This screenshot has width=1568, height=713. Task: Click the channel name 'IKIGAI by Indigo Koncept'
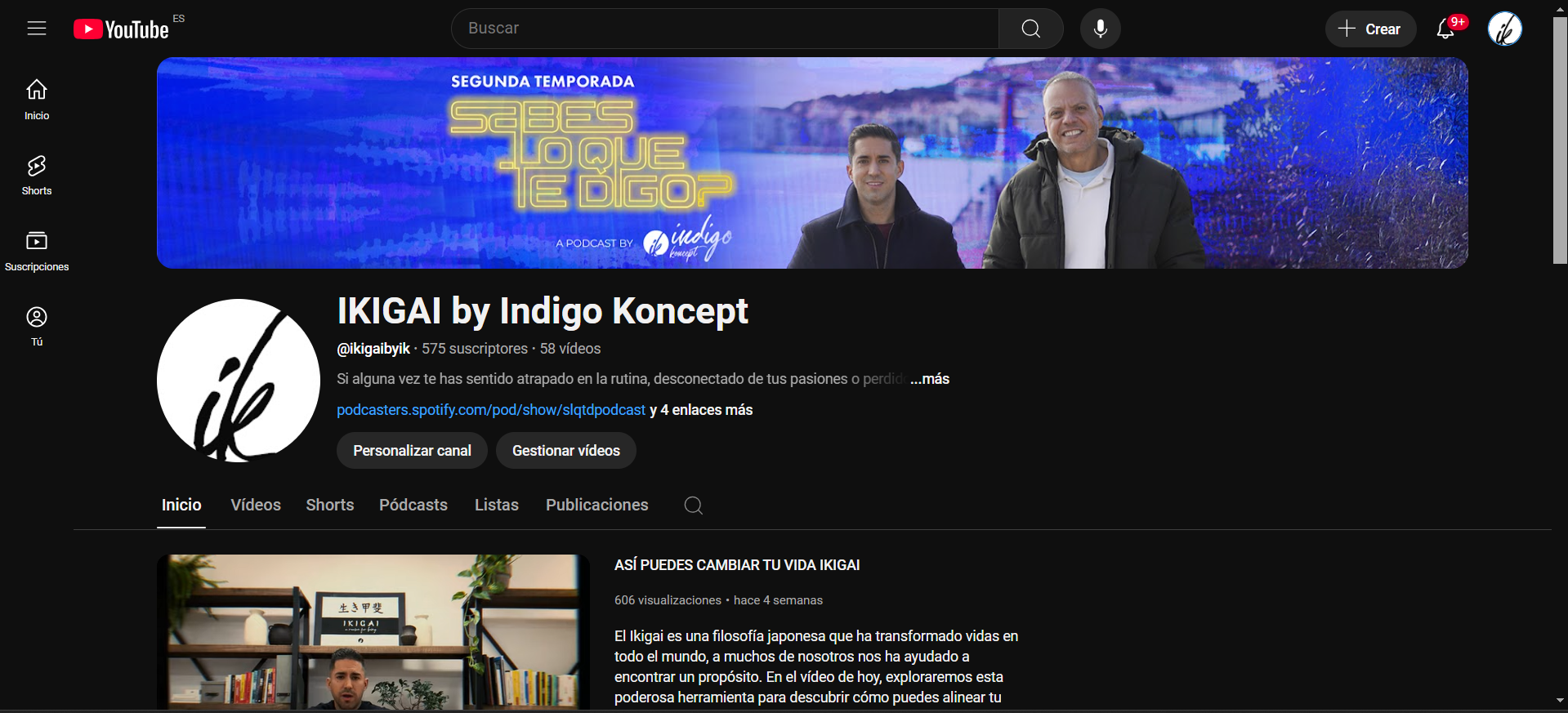point(543,311)
